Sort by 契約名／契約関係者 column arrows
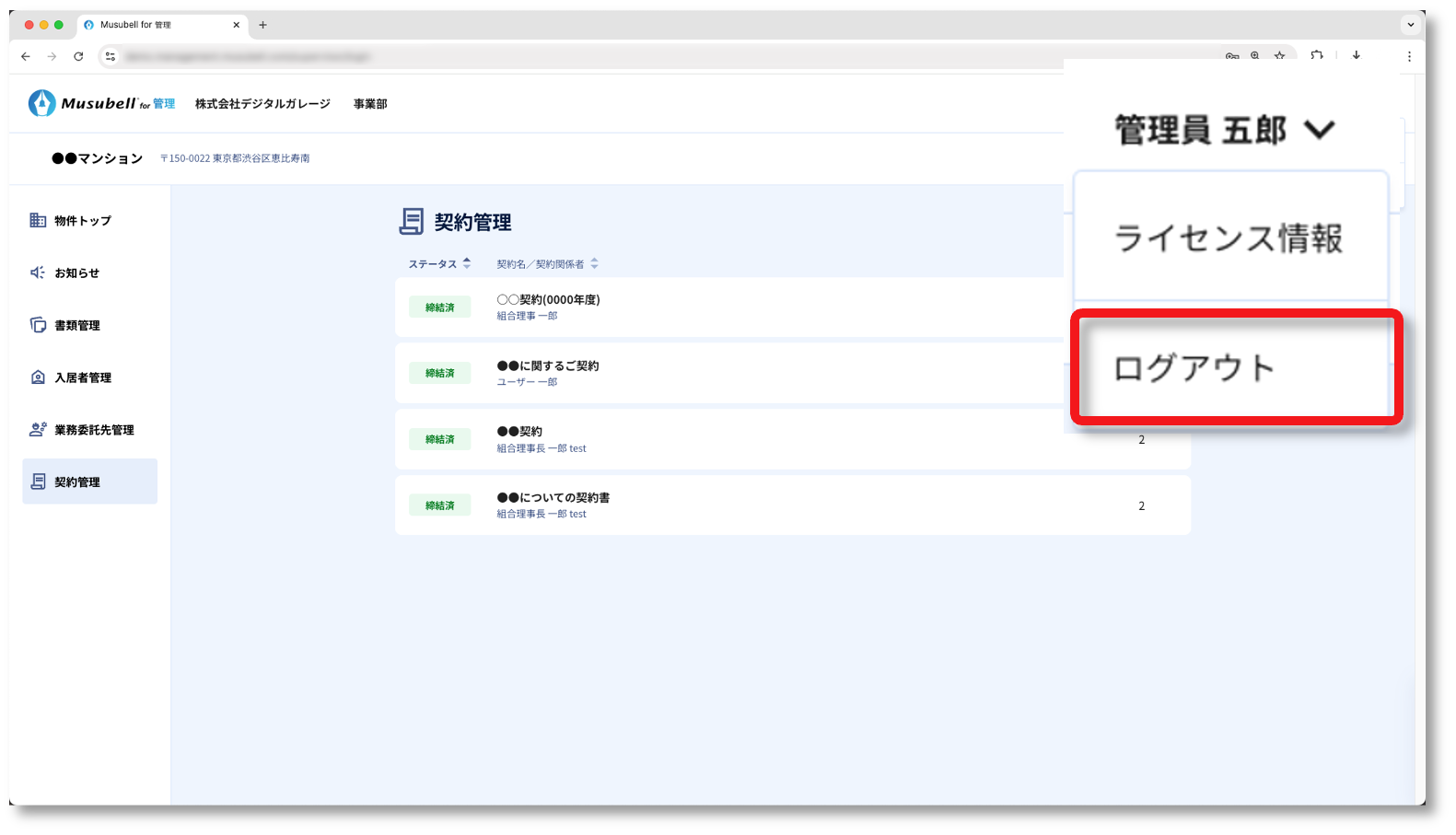This screenshot has height=835, width=1456. click(594, 263)
